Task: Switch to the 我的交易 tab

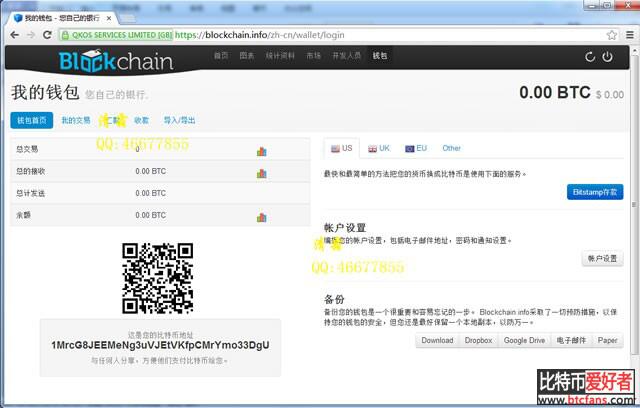Action: coord(76,120)
